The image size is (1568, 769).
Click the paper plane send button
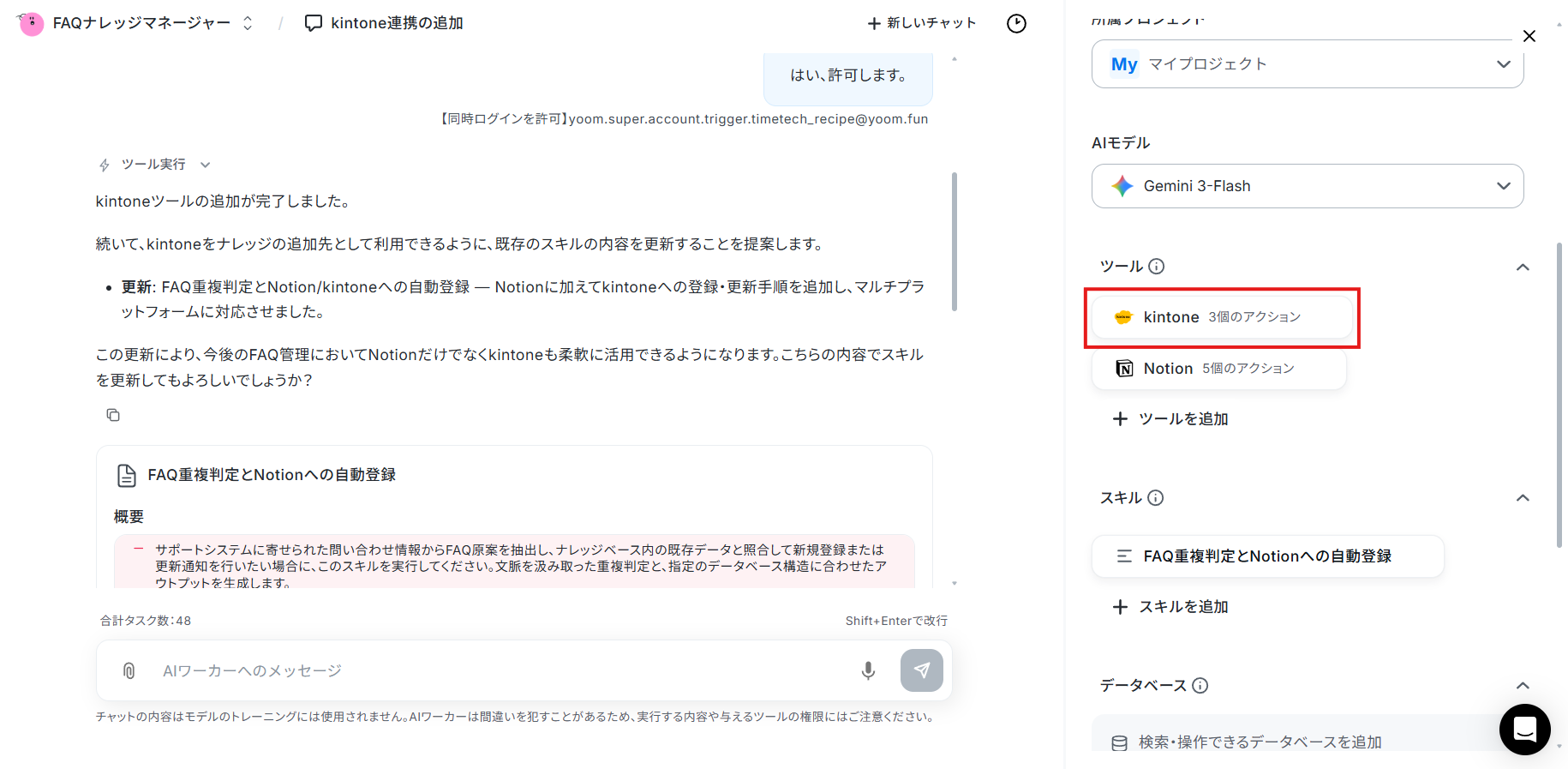click(922, 670)
